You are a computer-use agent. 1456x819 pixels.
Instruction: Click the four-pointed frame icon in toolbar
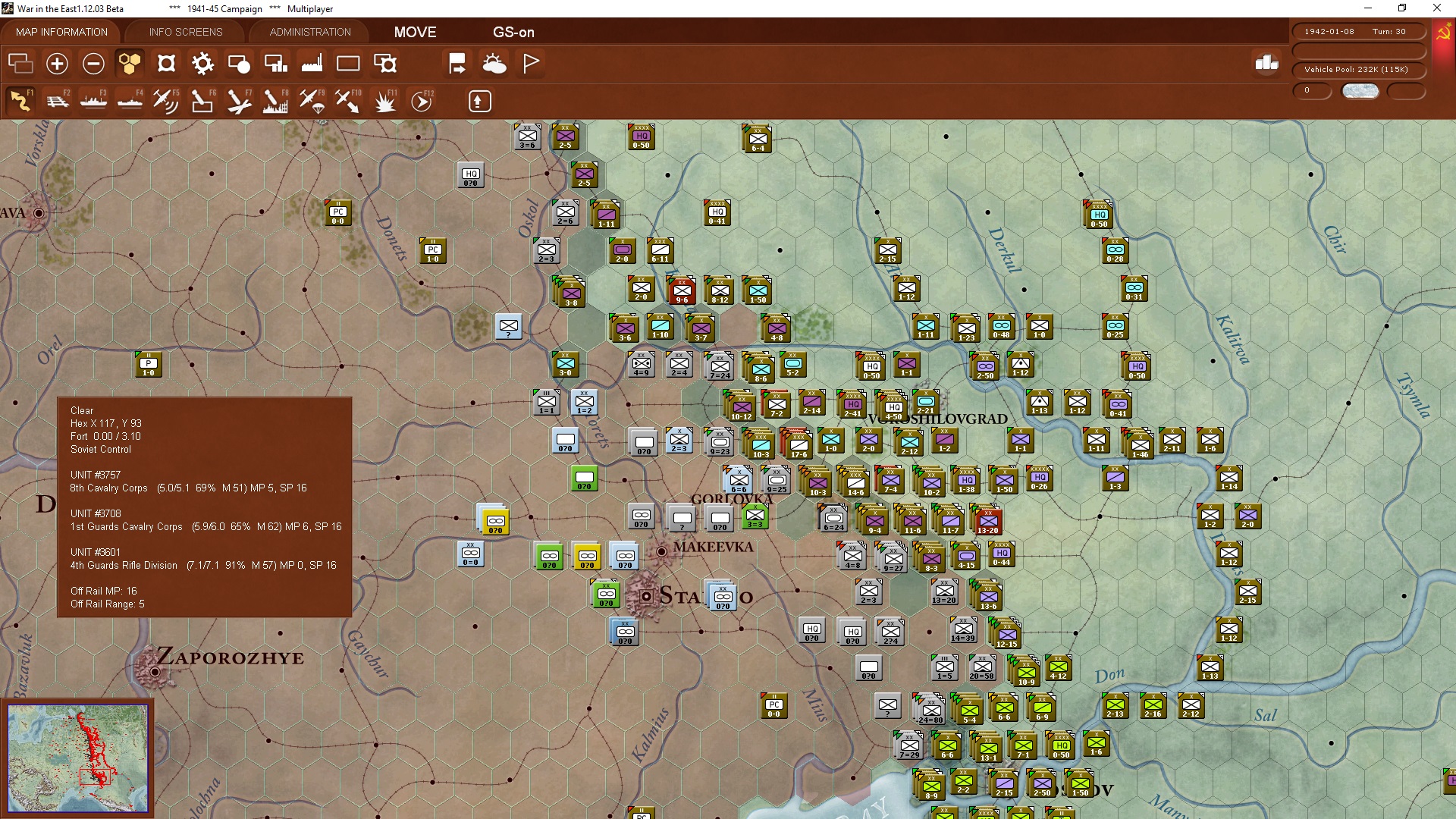point(166,64)
